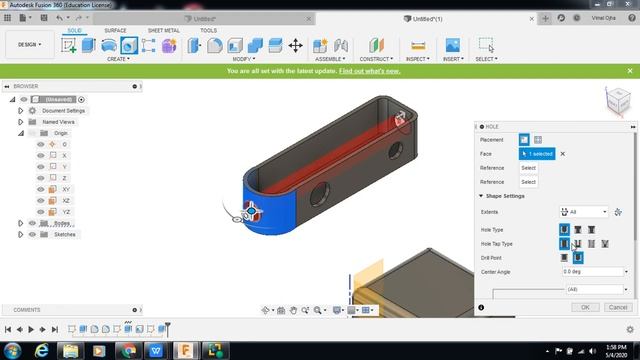Viewport: 640px width, 360px height.
Task: Open timeline settings gear
Action: pos(630,329)
